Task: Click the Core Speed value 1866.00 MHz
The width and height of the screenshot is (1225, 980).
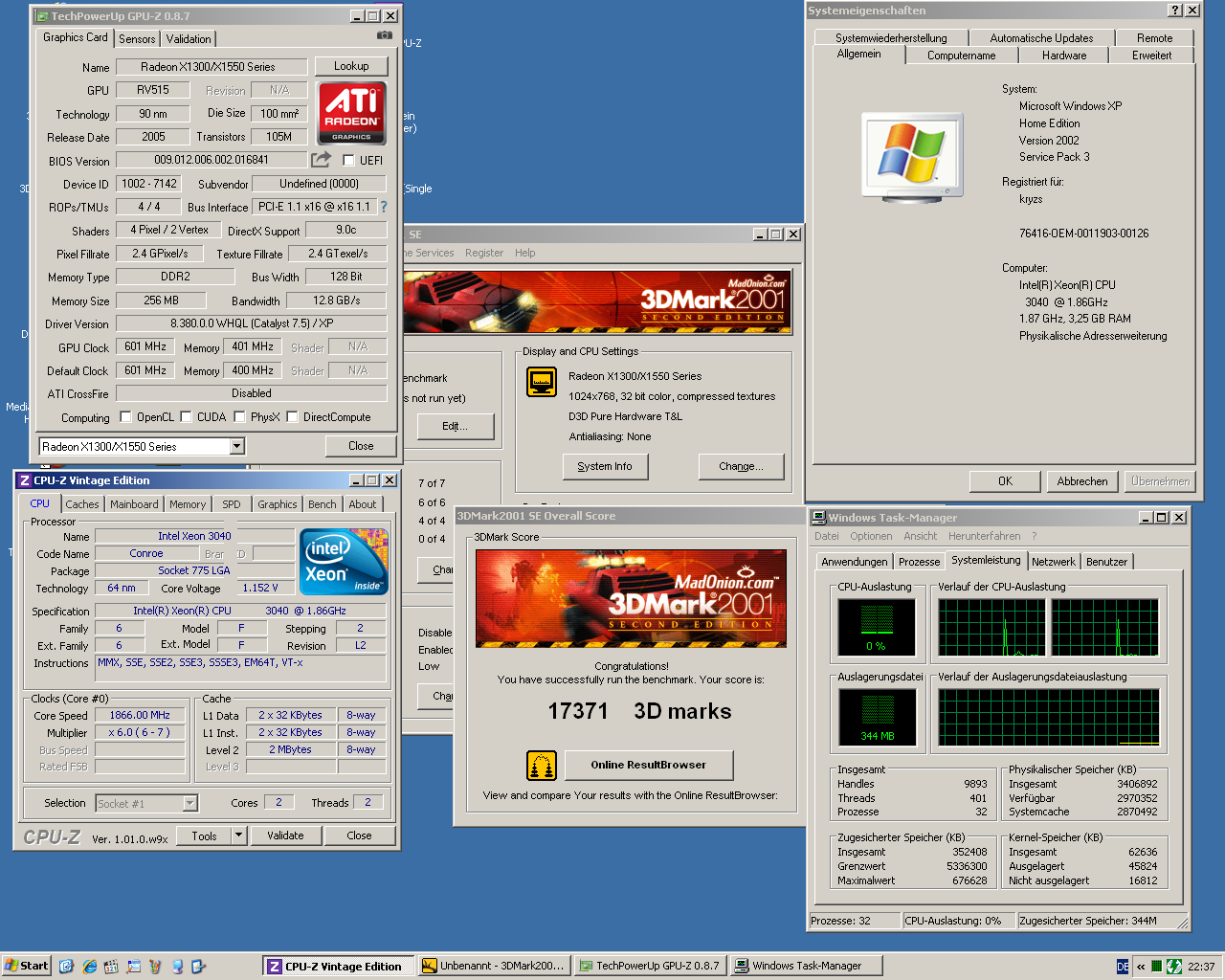Action: (140, 715)
